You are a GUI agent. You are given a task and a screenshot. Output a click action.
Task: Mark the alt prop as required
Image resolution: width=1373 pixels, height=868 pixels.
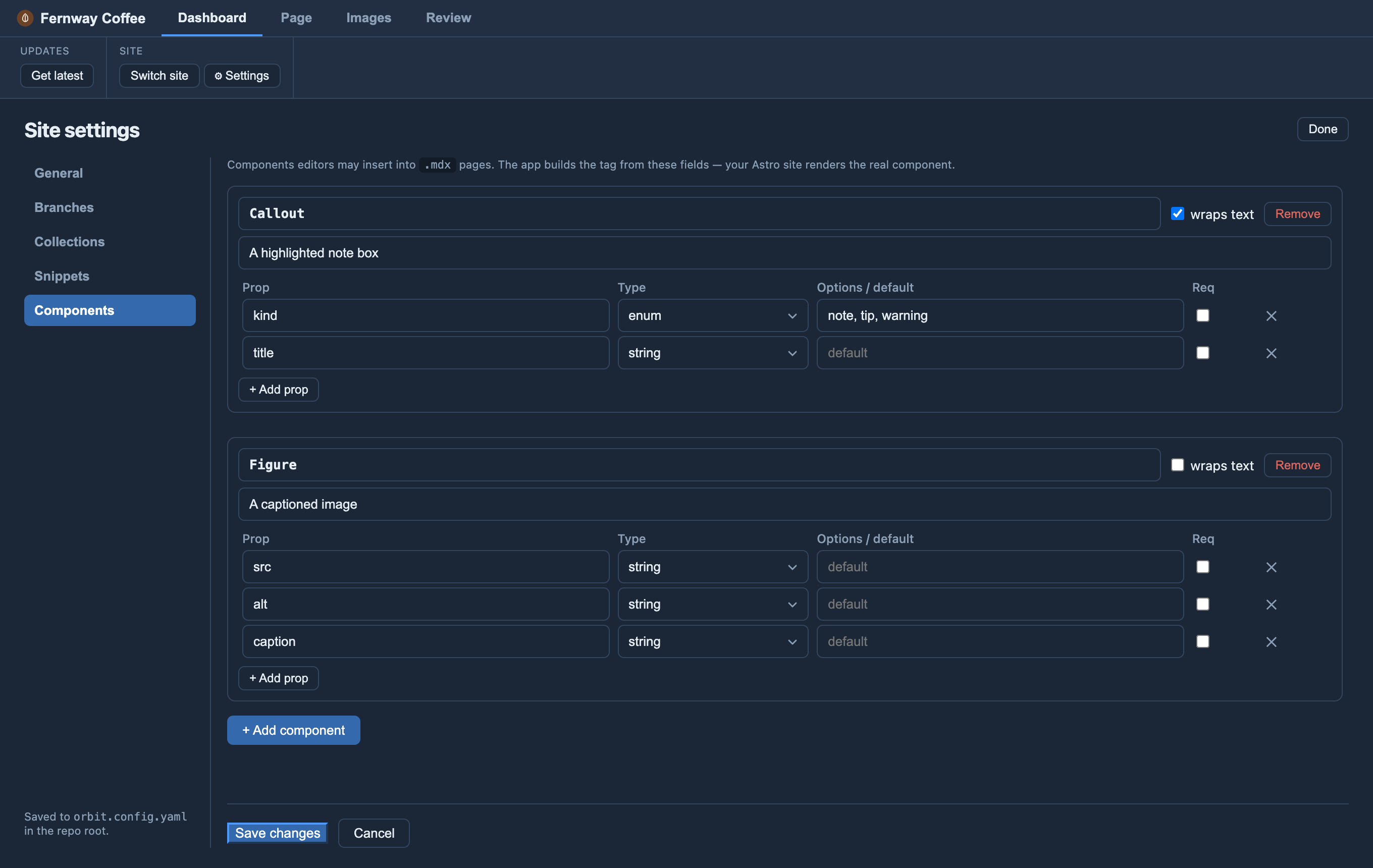tap(1202, 604)
